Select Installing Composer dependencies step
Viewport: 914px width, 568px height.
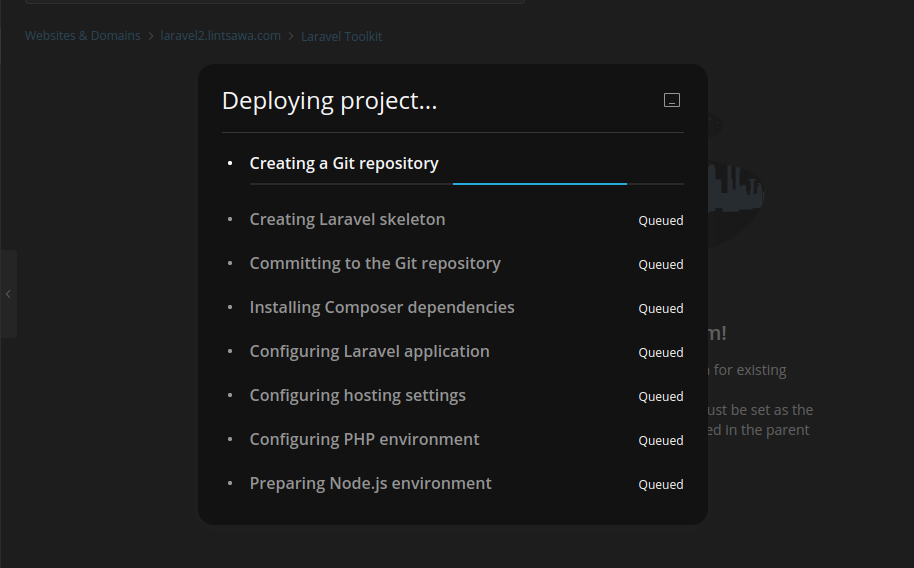382,307
